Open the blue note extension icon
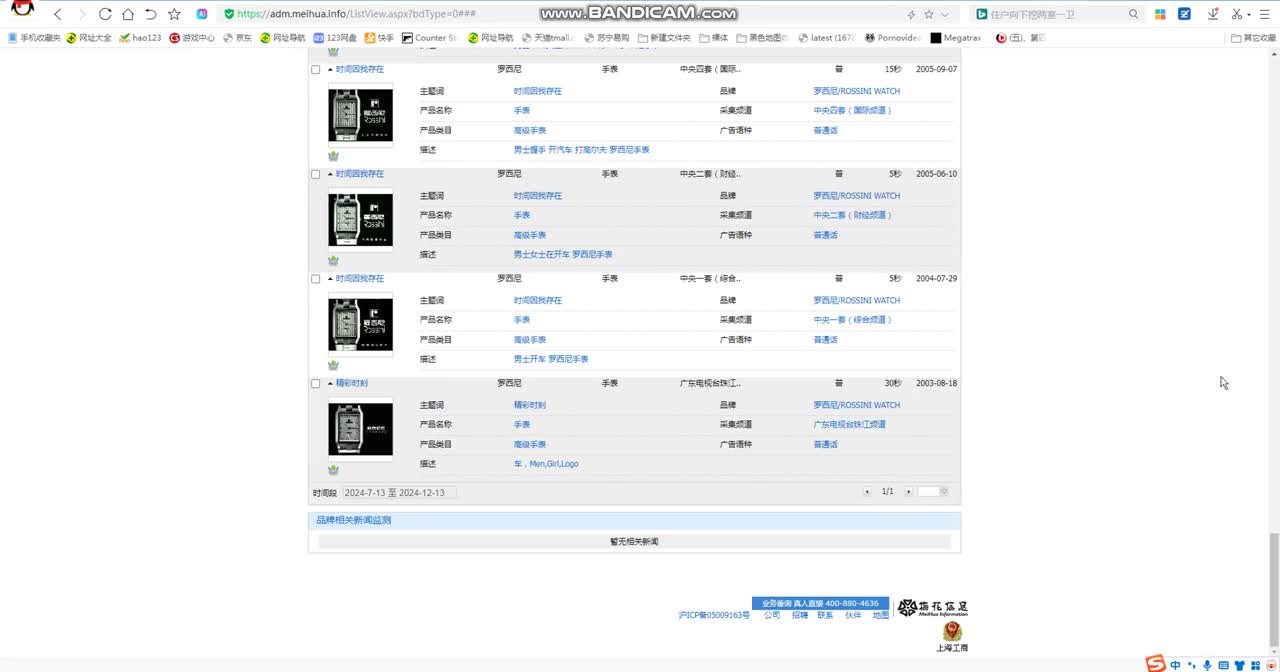Screen dimensions: 1280x672 tap(1185, 14)
